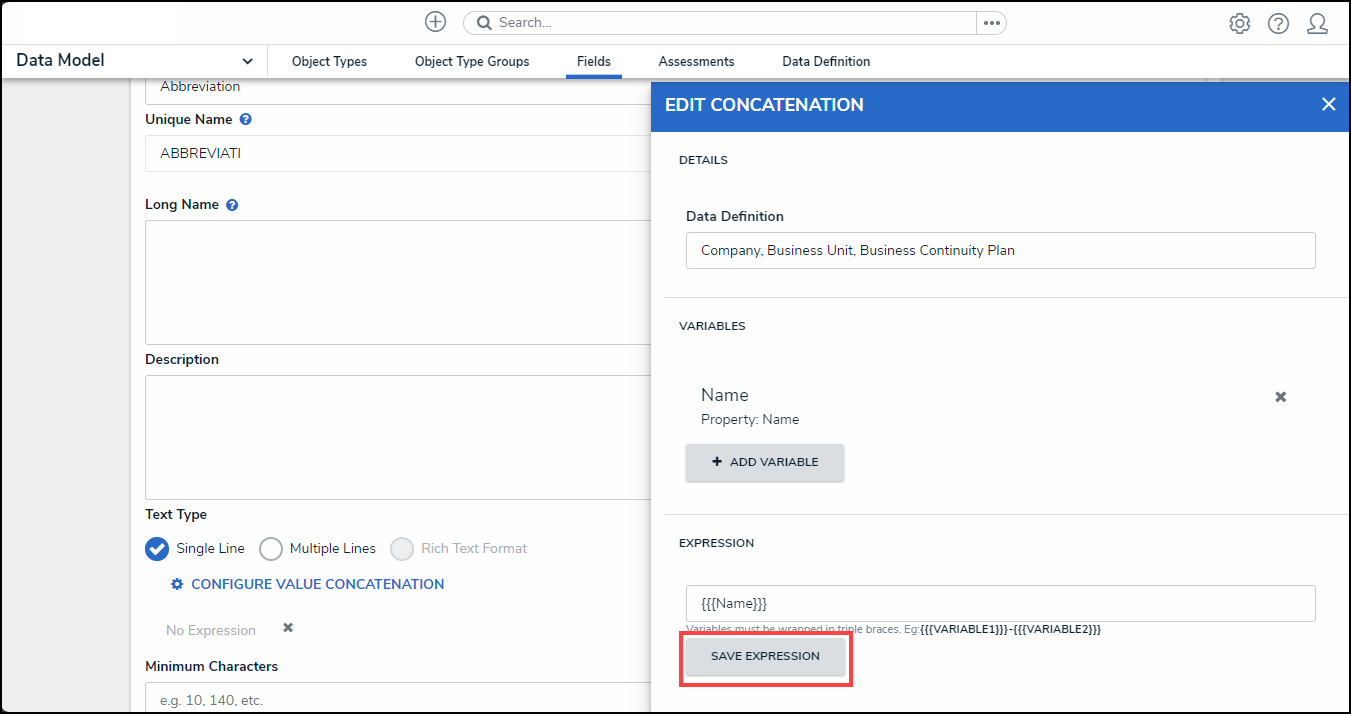Viewport: 1351px width, 714px height.
Task: Click the Long Name help icon
Action: (x=232, y=205)
